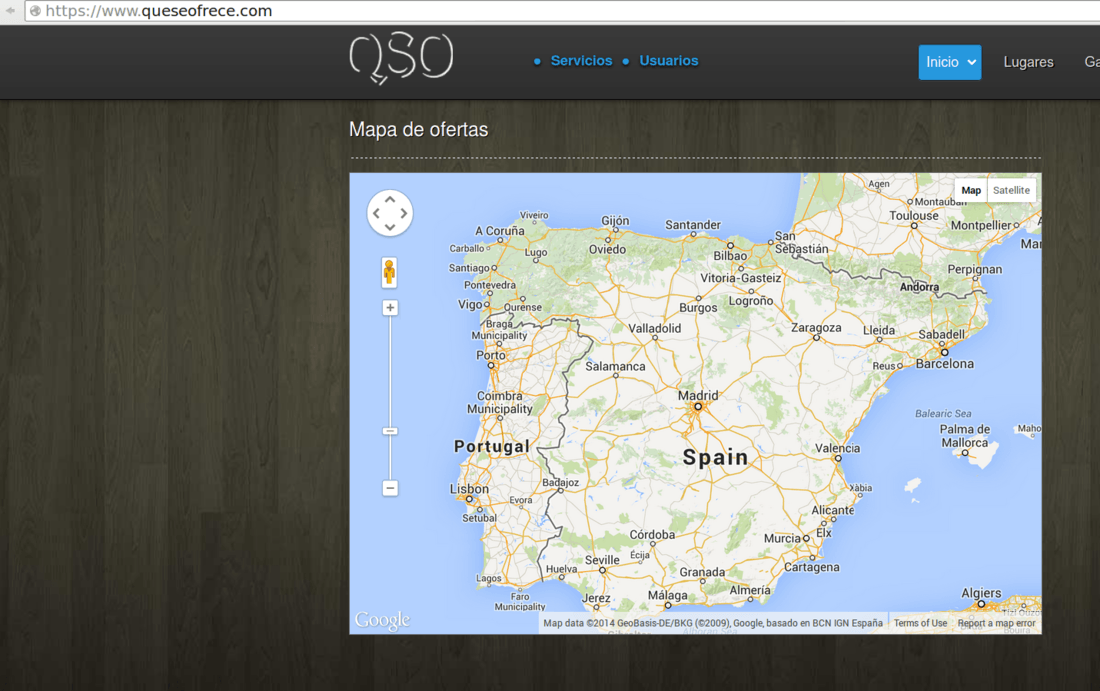Click the Porto label on the map
This screenshot has width=1100, height=691.
point(491,356)
